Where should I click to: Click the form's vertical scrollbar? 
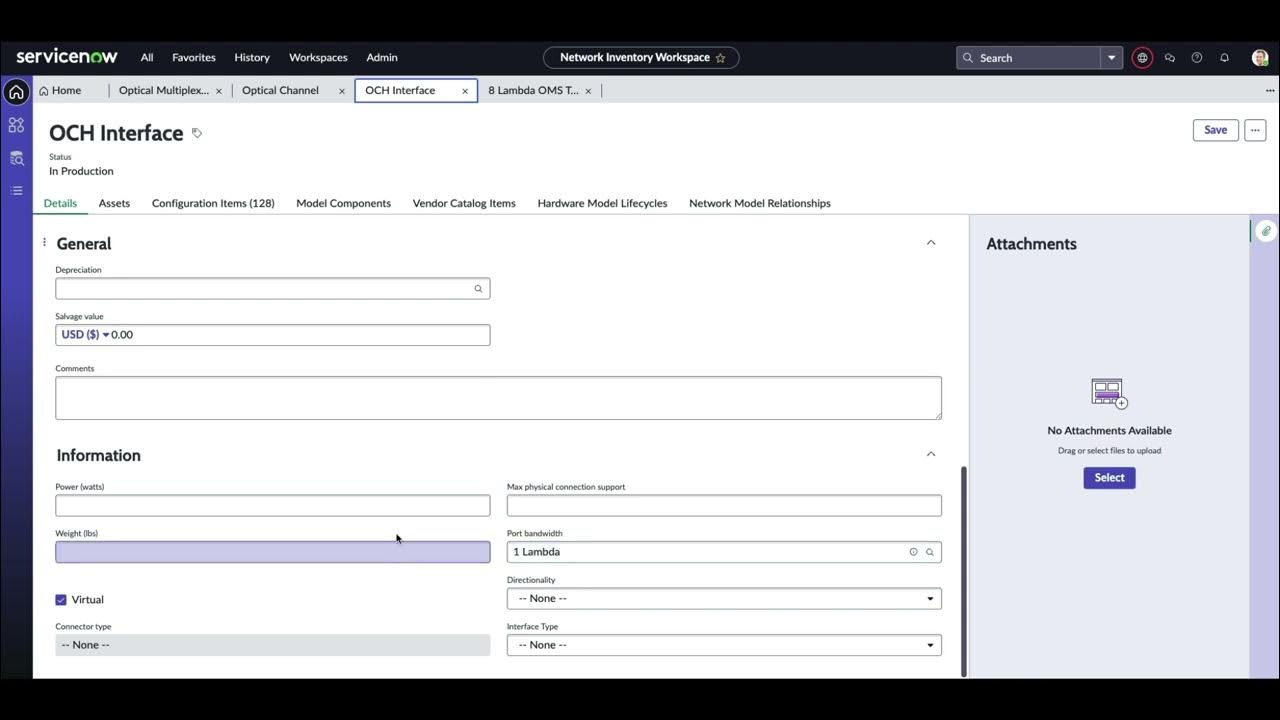click(963, 570)
